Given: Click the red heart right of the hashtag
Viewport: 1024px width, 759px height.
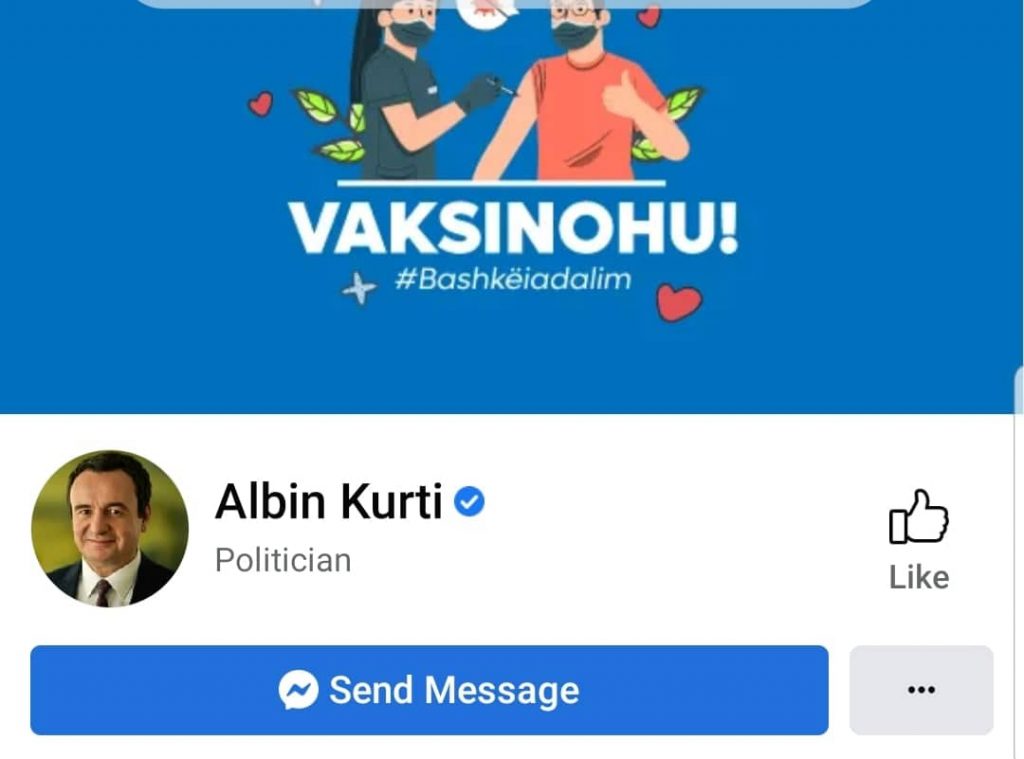Looking at the screenshot, I should tap(679, 302).
